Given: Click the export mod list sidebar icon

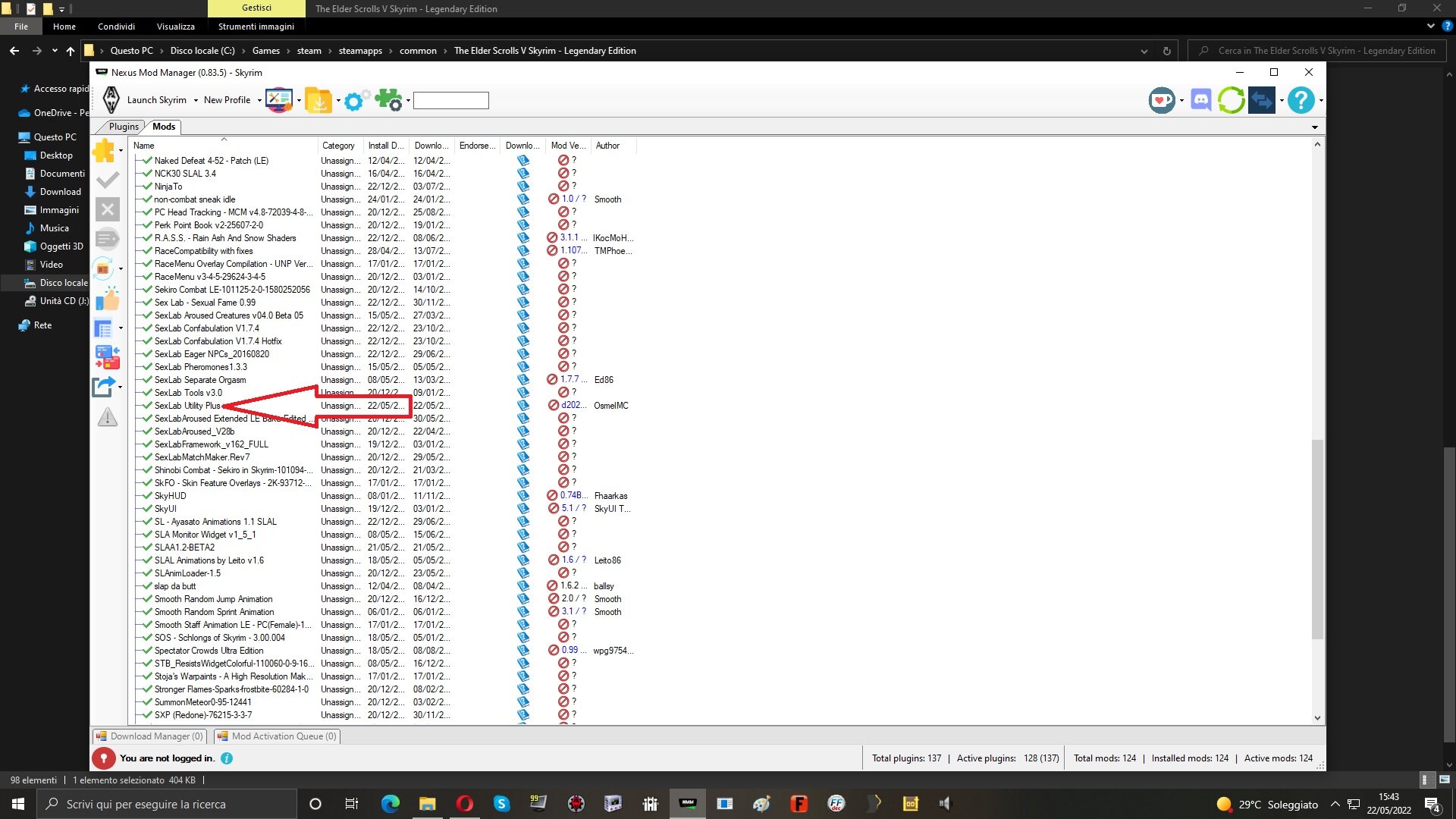Looking at the screenshot, I should pyautogui.click(x=105, y=387).
